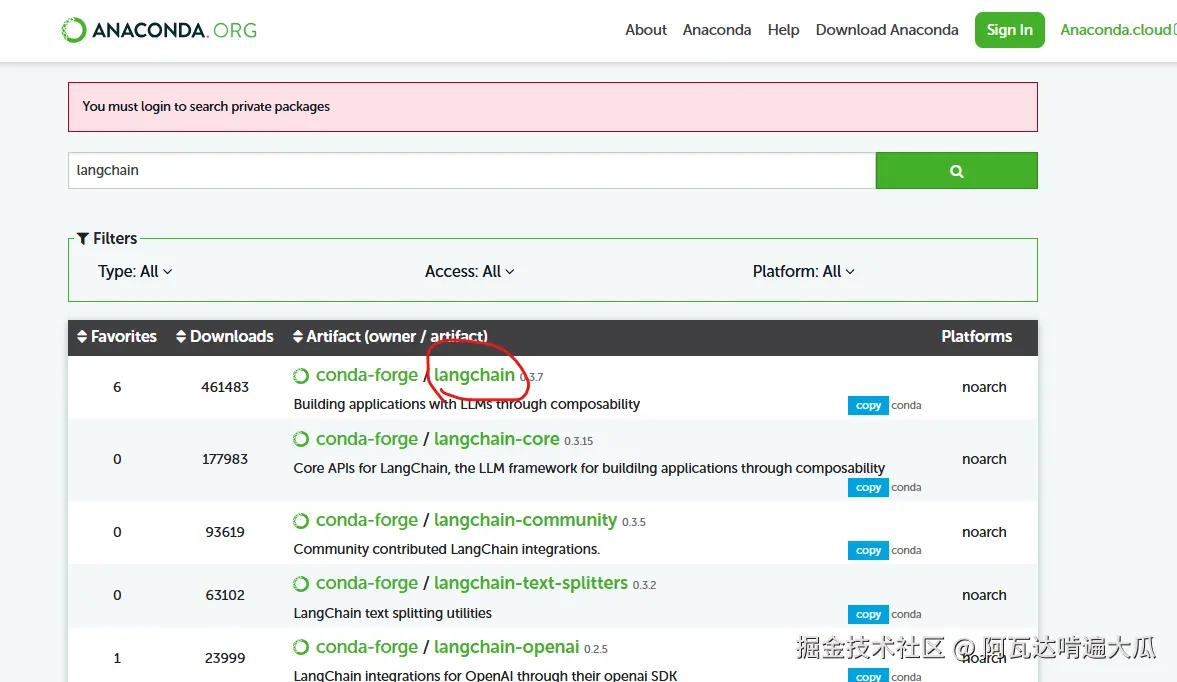Click the download count 177983

pyautogui.click(x=225, y=459)
